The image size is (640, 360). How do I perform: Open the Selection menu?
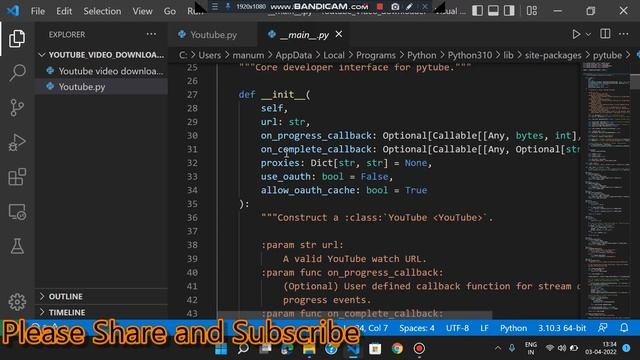click(x=102, y=11)
